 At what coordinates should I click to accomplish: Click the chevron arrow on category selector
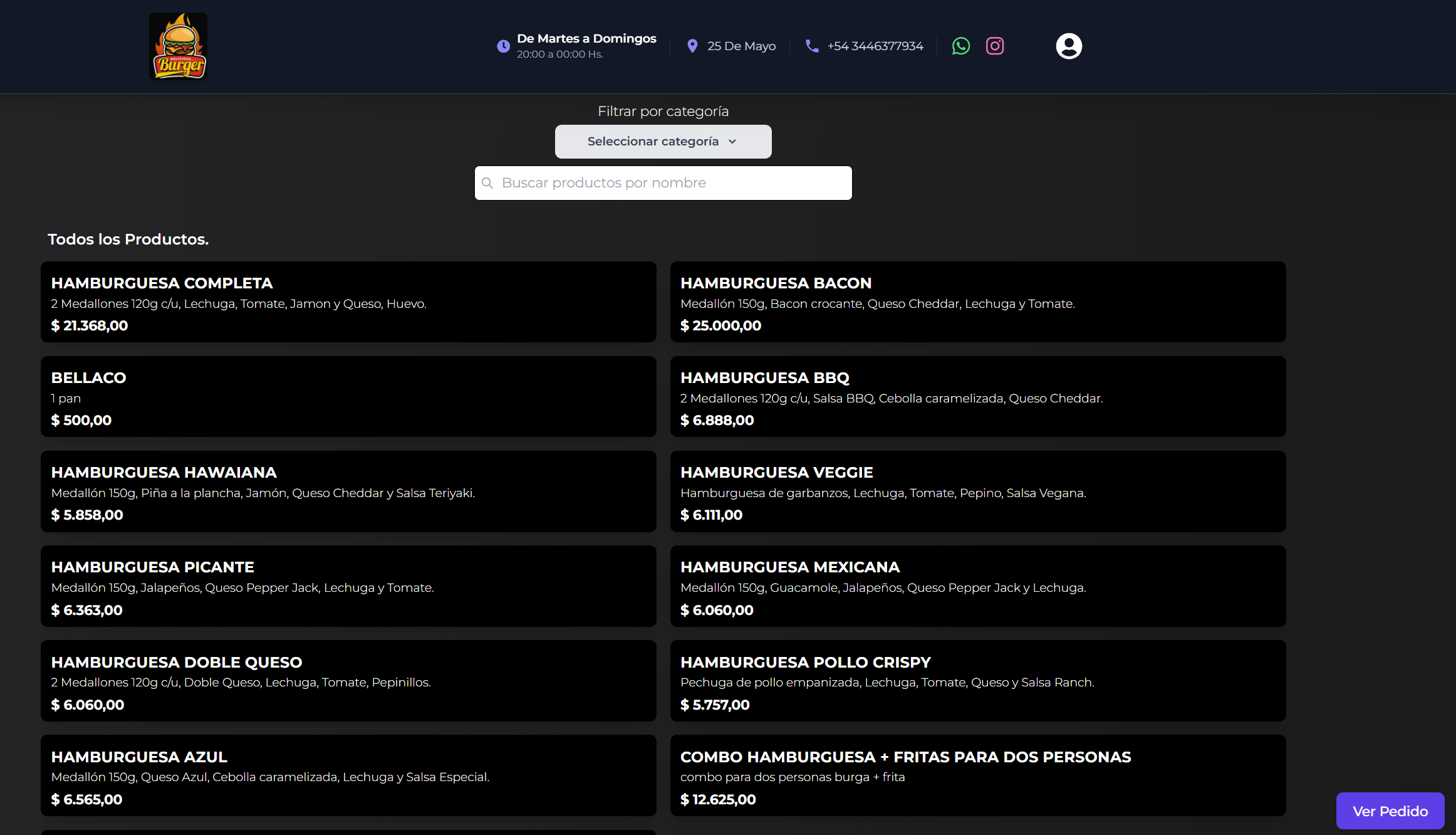pyautogui.click(x=732, y=142)
